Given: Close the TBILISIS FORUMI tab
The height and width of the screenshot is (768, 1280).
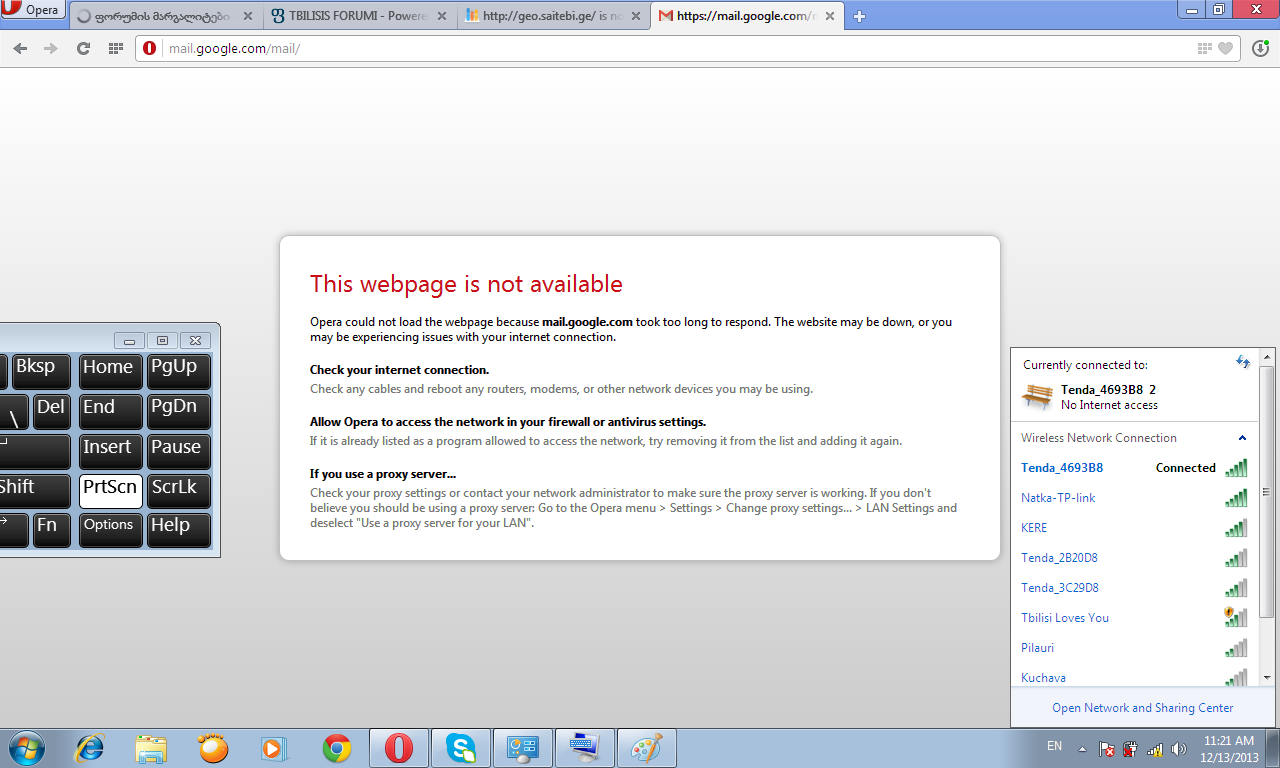Looking at the screenshot, I should (442, 16).
